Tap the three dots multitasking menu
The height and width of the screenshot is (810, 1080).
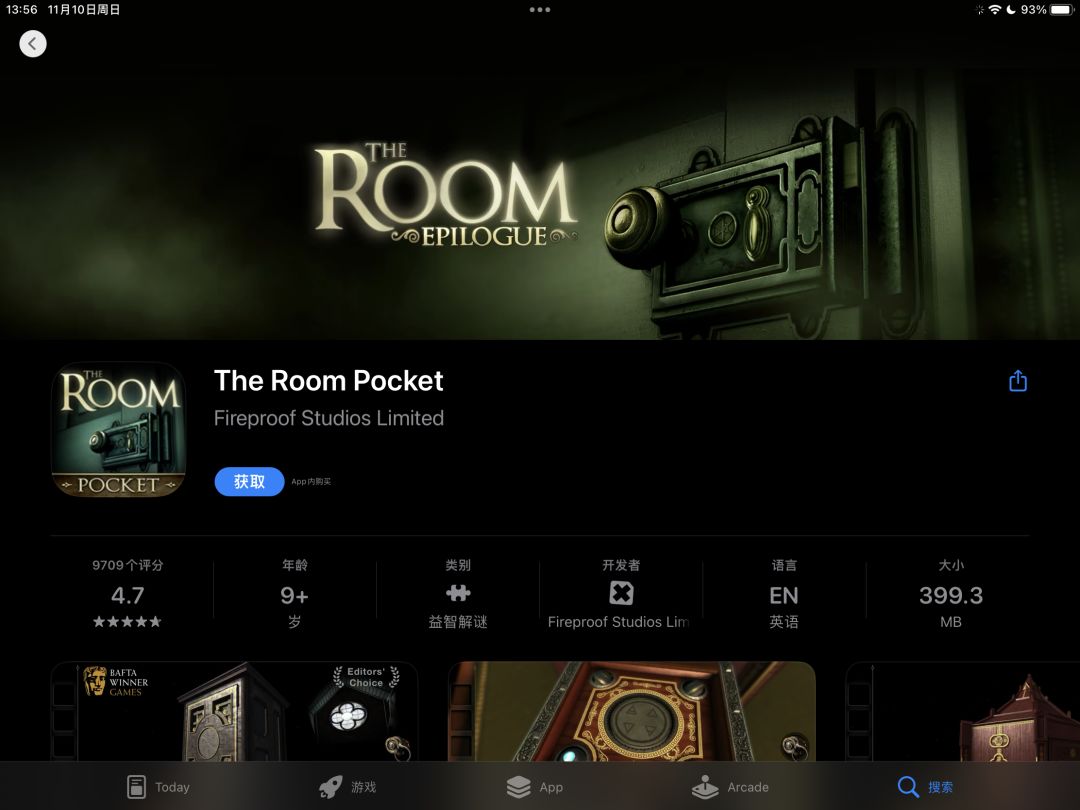(x=540, y=10)
